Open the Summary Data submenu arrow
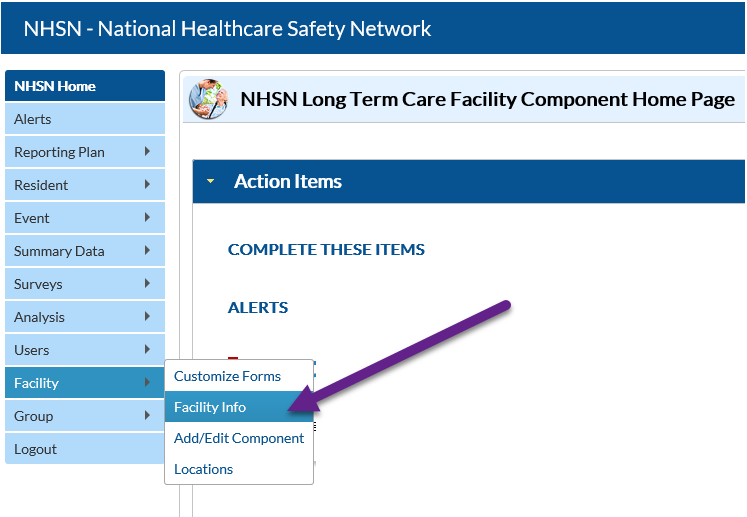 click(x=147, y=251)
